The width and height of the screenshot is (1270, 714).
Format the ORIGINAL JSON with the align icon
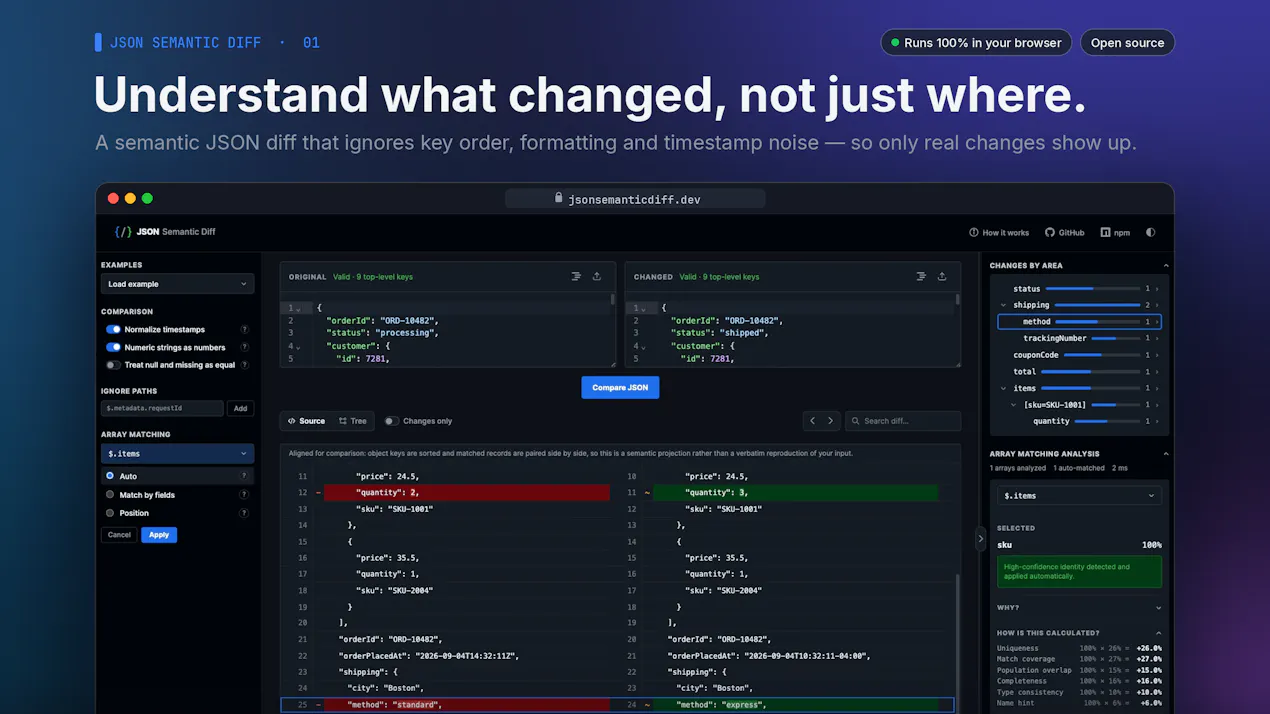point(576,276)
